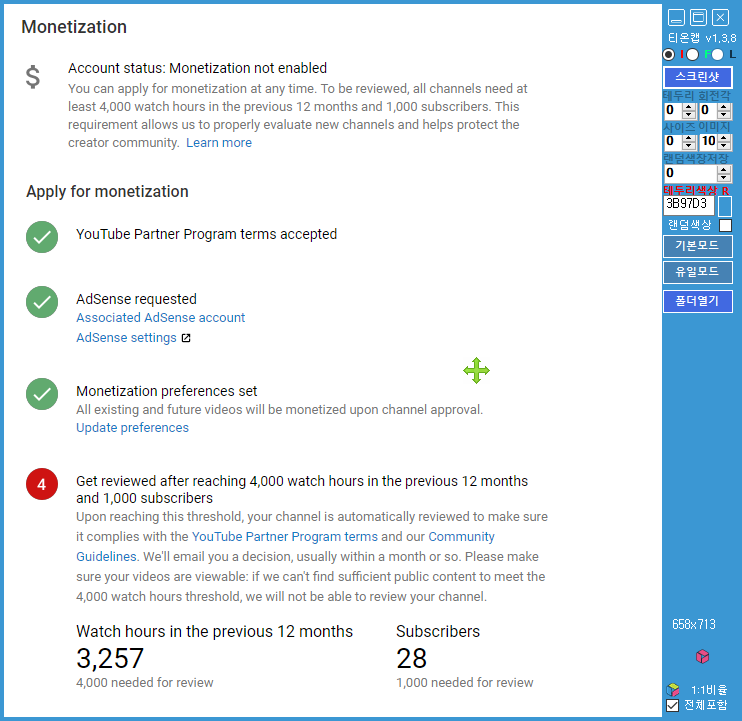742x721 pixels.
Task: Click the 스크린샷 screenshot button
Action: [698, 77]
